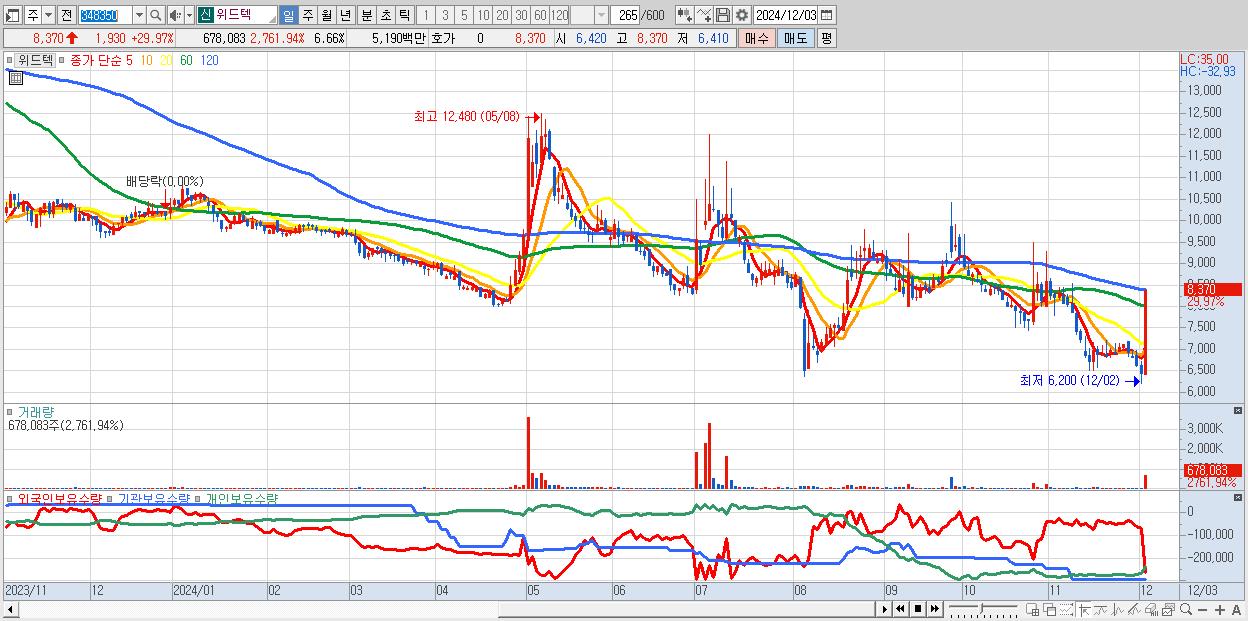
Task: Click the date field 2024/12/03
Action: click(785, 15)
